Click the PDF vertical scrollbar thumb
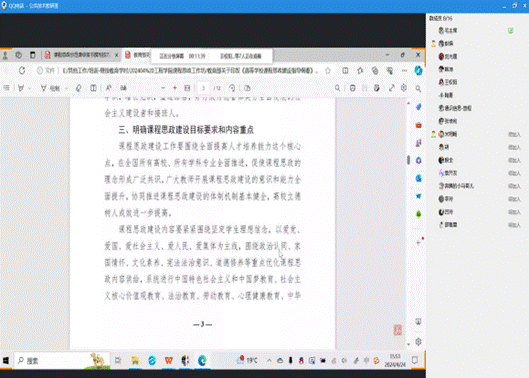 [409, 160]
